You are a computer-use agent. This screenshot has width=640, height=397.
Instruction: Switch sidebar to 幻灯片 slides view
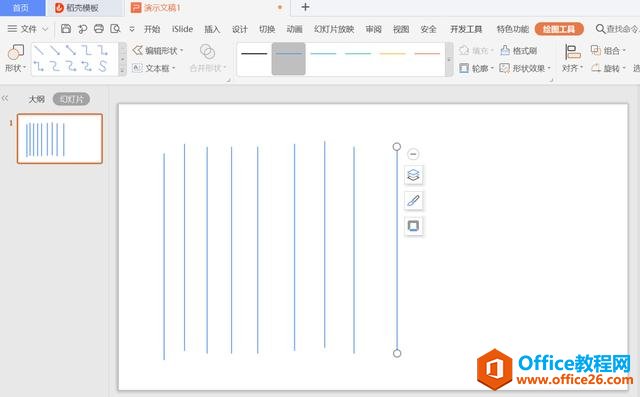tap(71, 99)
